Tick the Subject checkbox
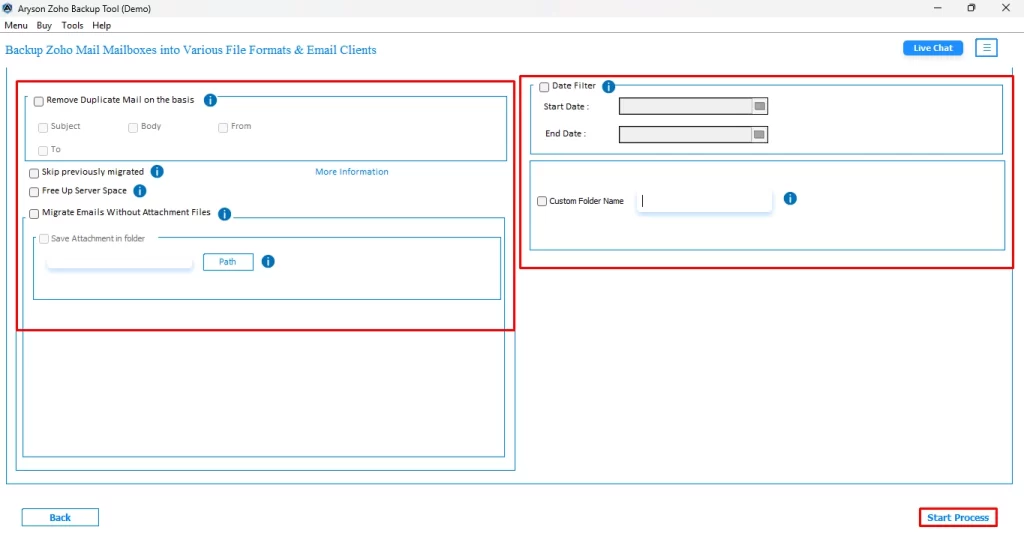This screenshot has height=539, width=1024. (x=43, y=127)
